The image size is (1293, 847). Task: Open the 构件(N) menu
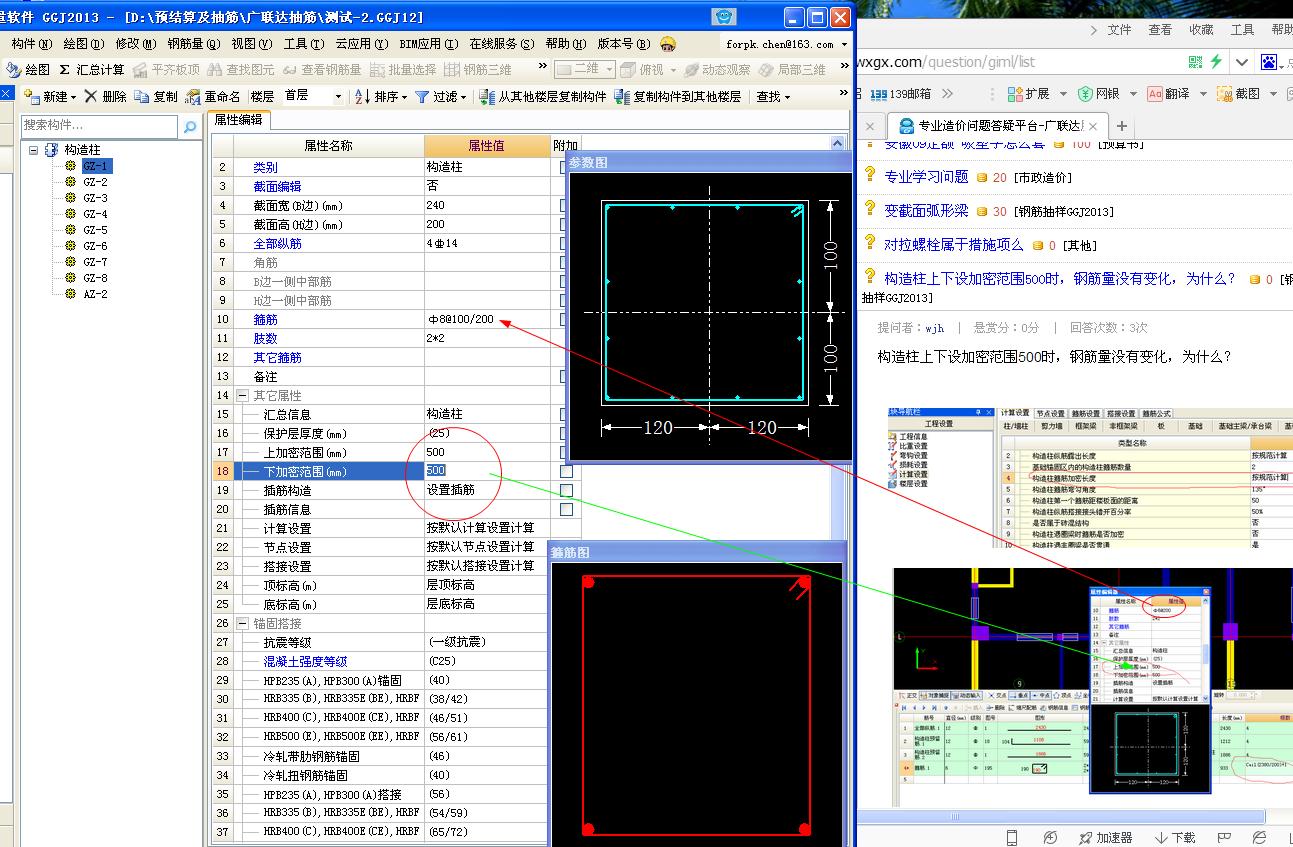tap(31, 44)
